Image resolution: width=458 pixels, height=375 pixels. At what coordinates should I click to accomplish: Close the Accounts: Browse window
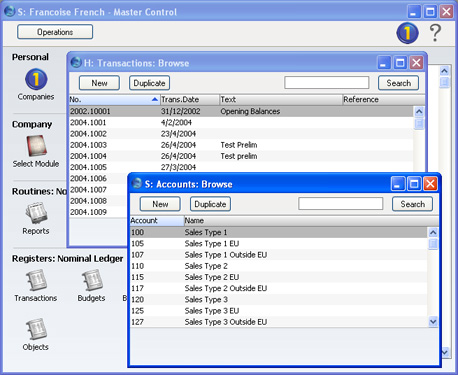tap(430, 184)
